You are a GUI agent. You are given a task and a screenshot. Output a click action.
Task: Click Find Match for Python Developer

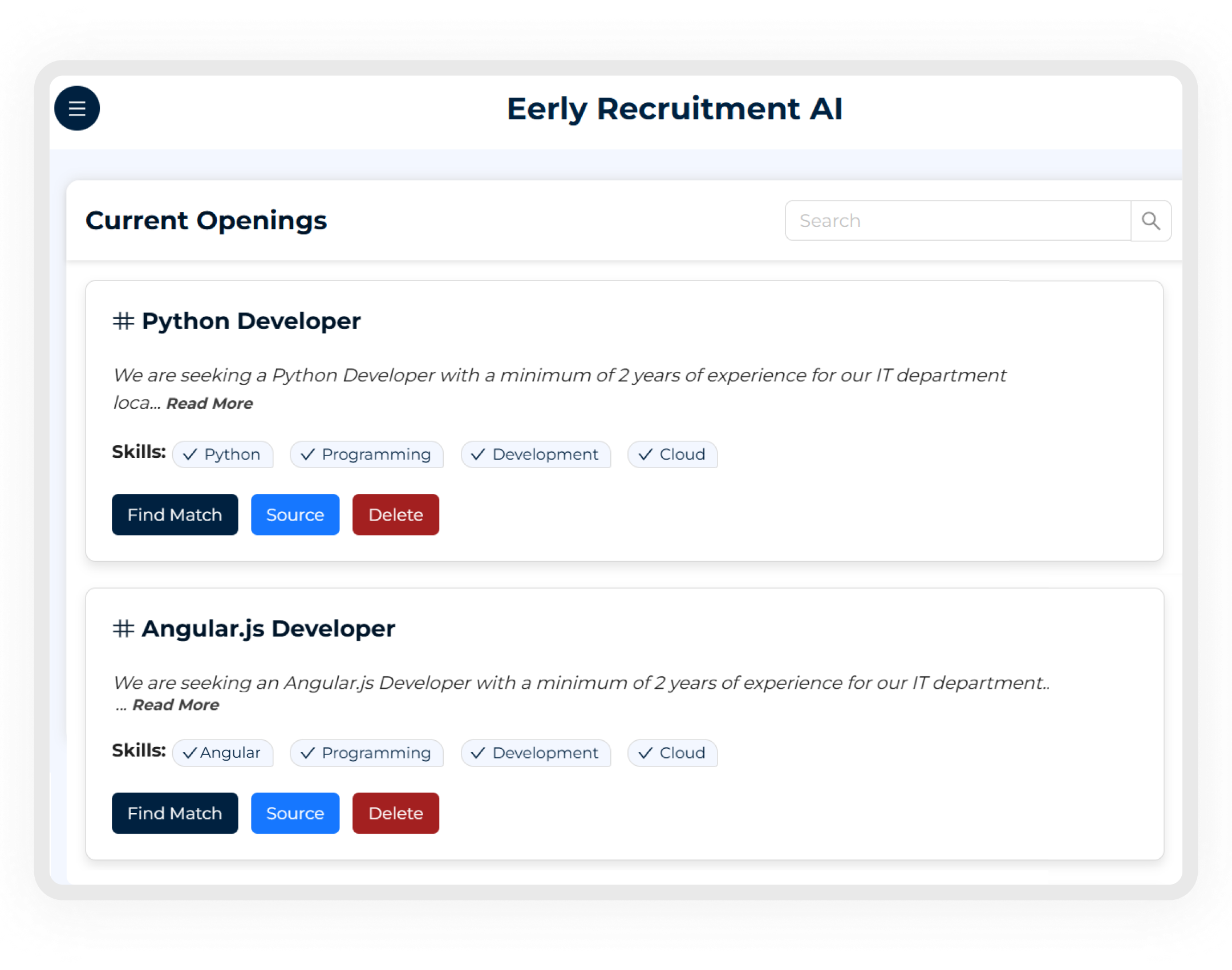[175, 514]
